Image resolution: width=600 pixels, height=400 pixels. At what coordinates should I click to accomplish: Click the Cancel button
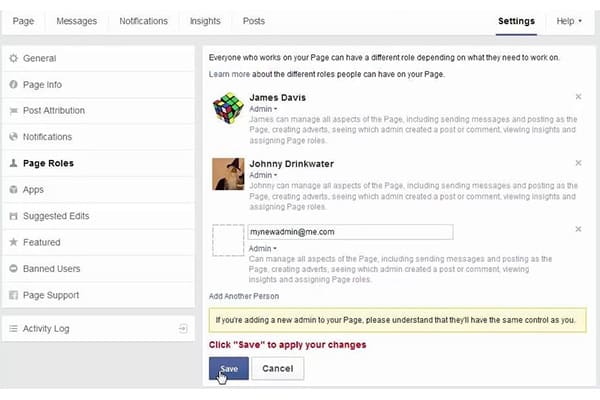[x=278, y=368]
